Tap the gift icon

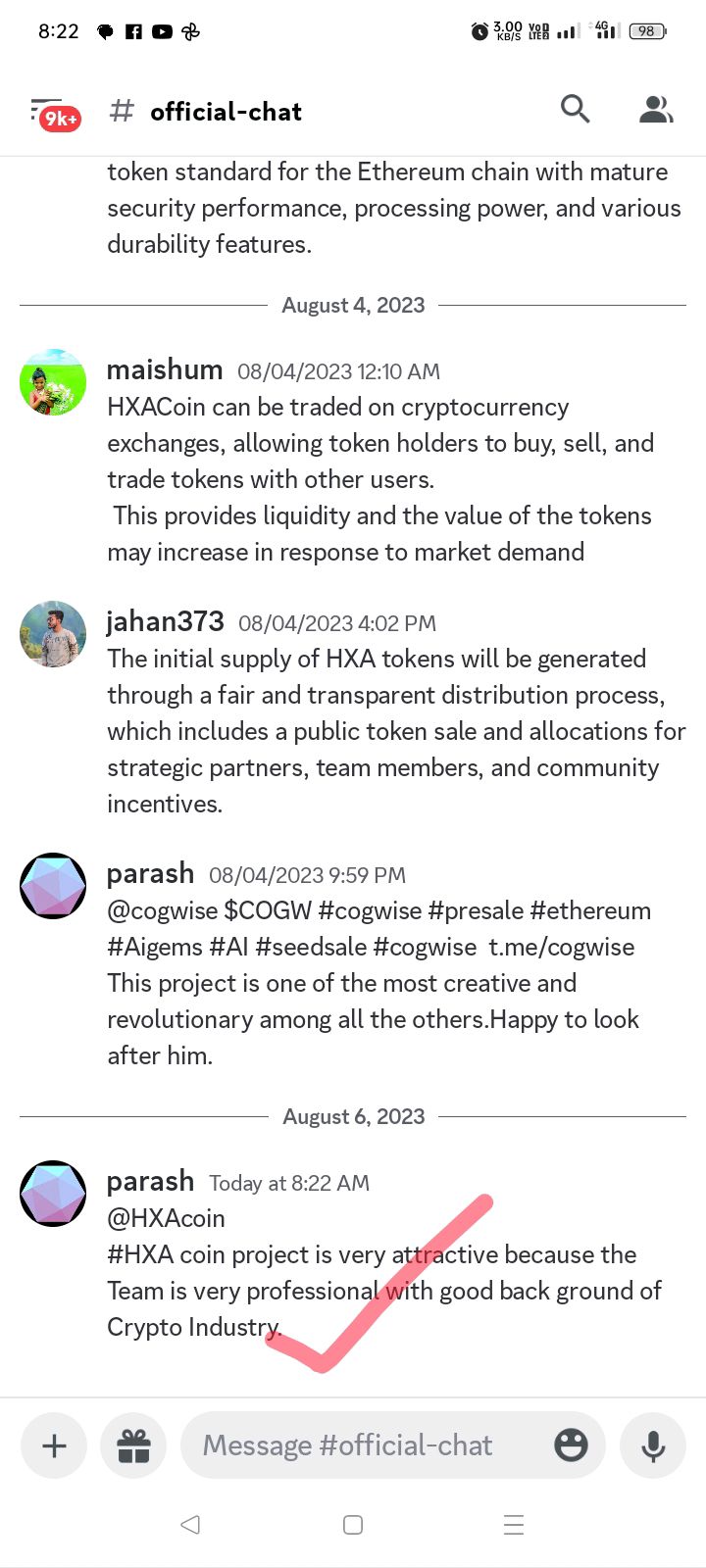[x=133, y=1445]
